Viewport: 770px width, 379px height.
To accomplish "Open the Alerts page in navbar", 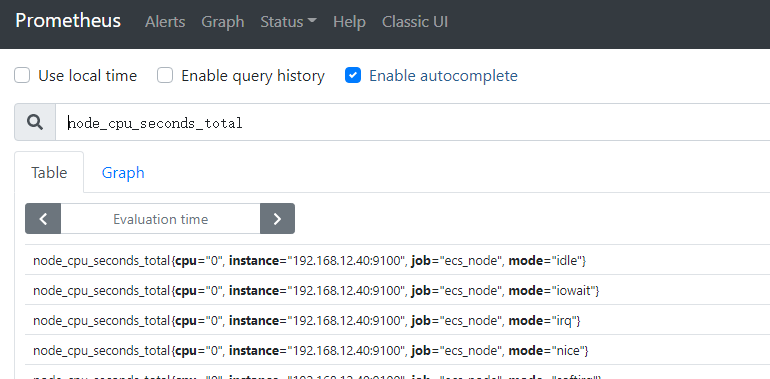I will coord(165,22).
